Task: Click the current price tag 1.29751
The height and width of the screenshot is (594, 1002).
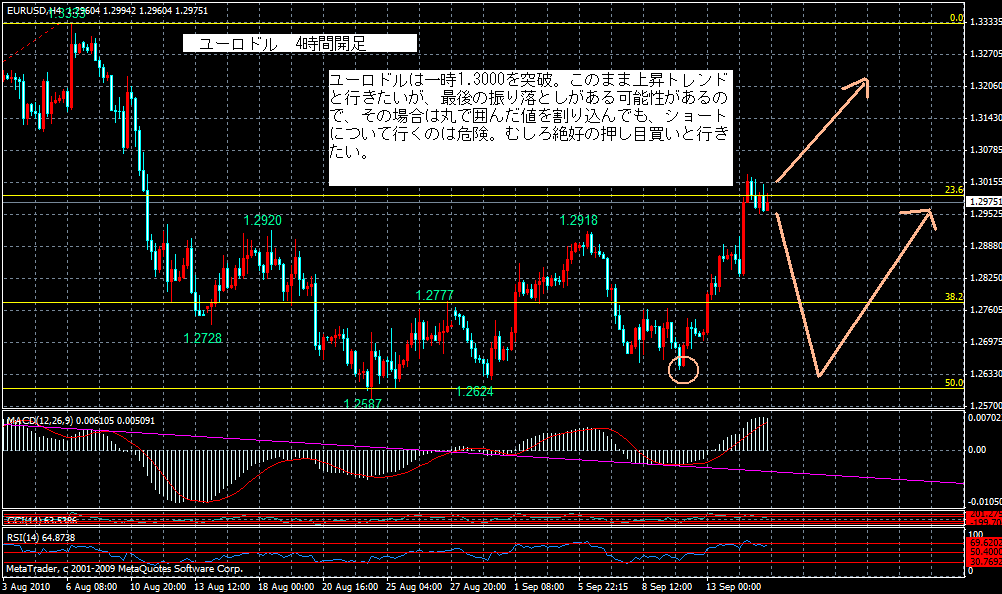Action: click(985, 202)
